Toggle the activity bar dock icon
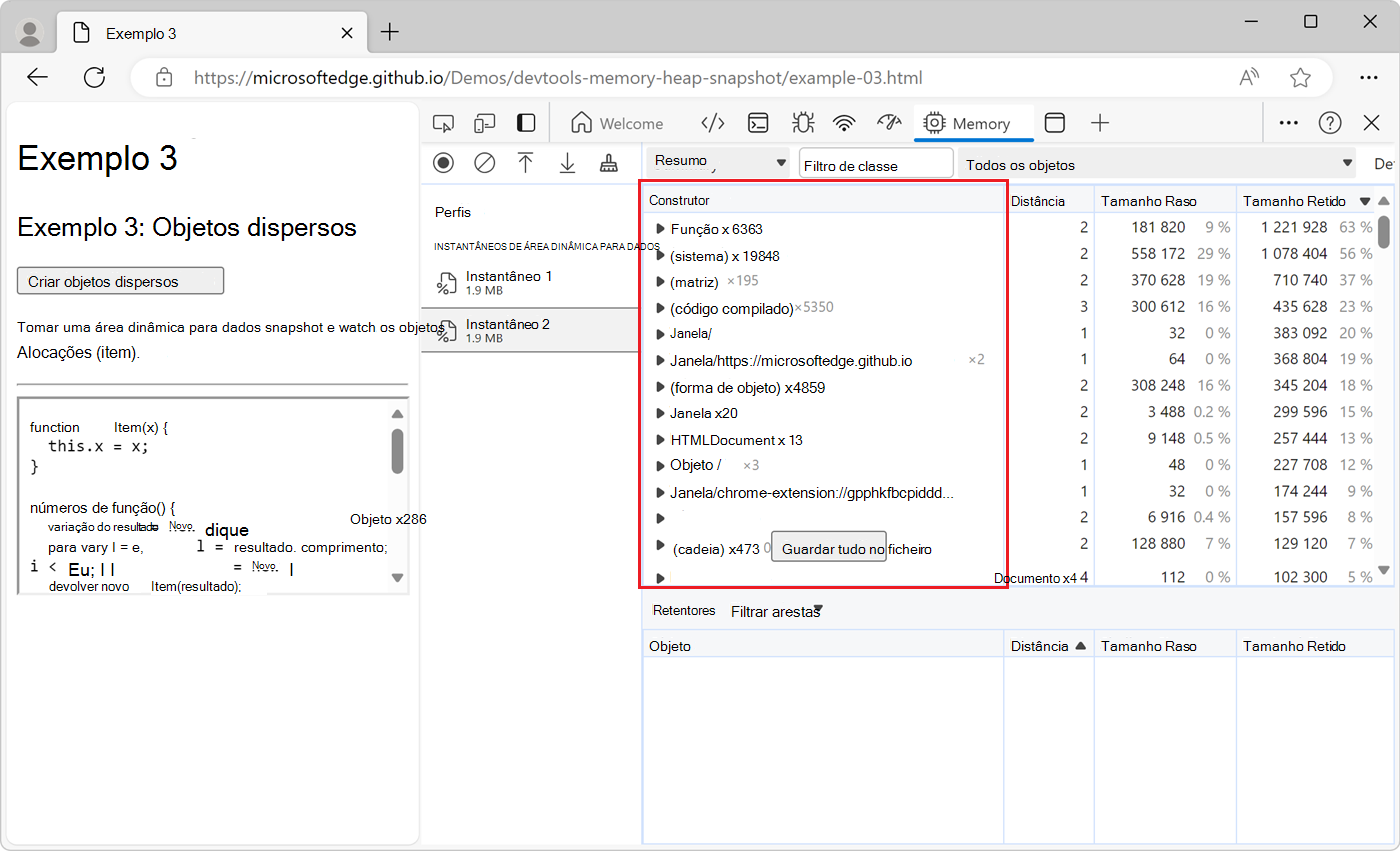1400x851 pixels. tap(526, 123)
